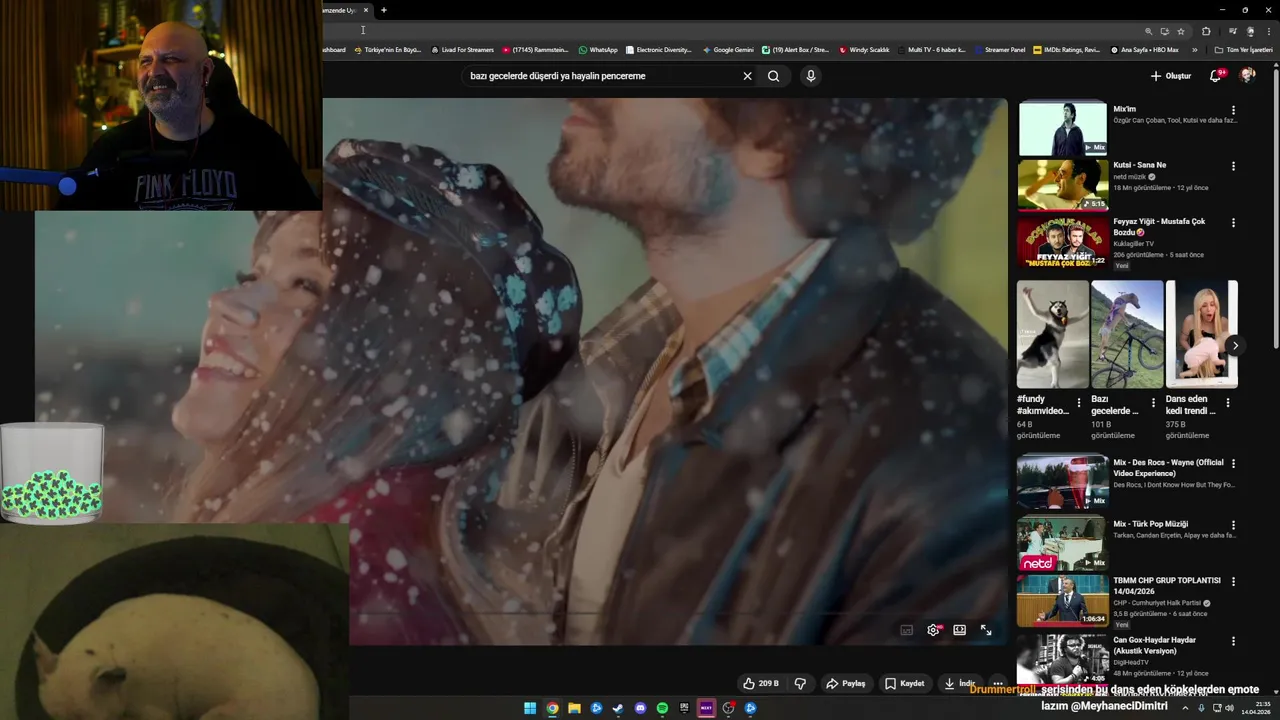This screenshot has height=720, width=1280.
Task: Open Kutsi - Sana Ne thumbnail
Action: tap(1062, 184)
